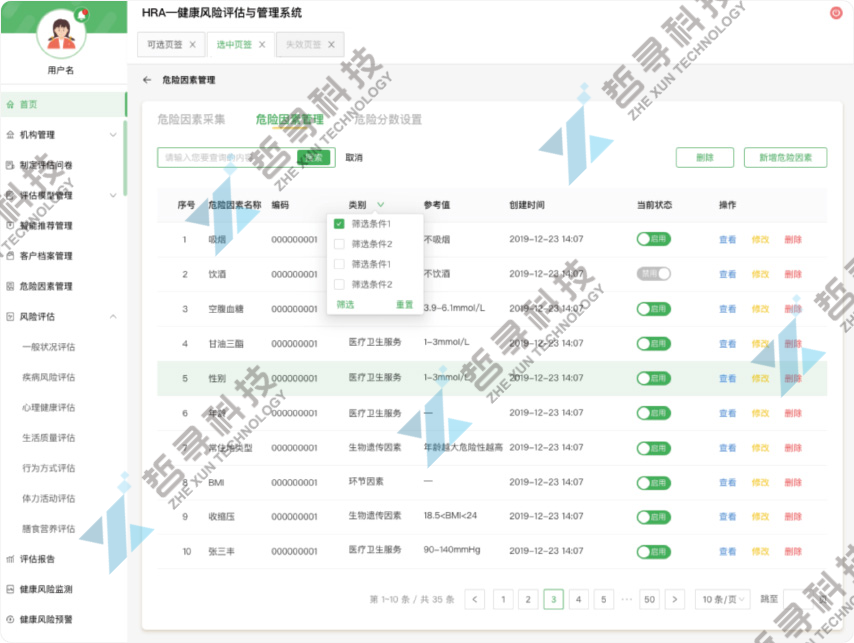The height and width of the screenshot is (643, 854).
Task: Expand the 机构管理 menu chevron
Action: [x=113, y=135]
